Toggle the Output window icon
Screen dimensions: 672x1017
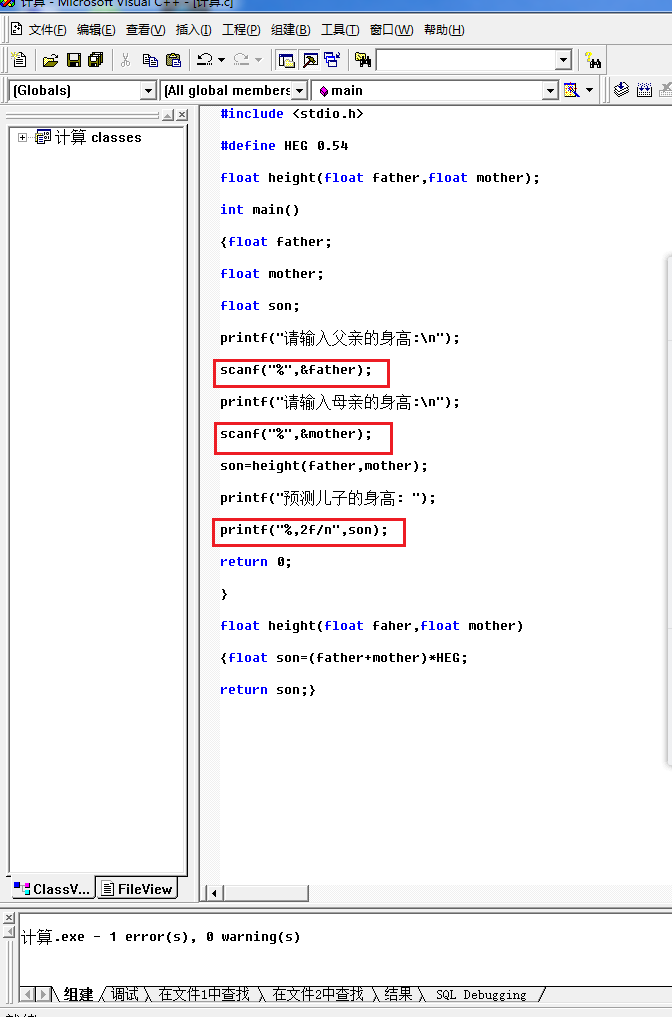coord(310,60)
